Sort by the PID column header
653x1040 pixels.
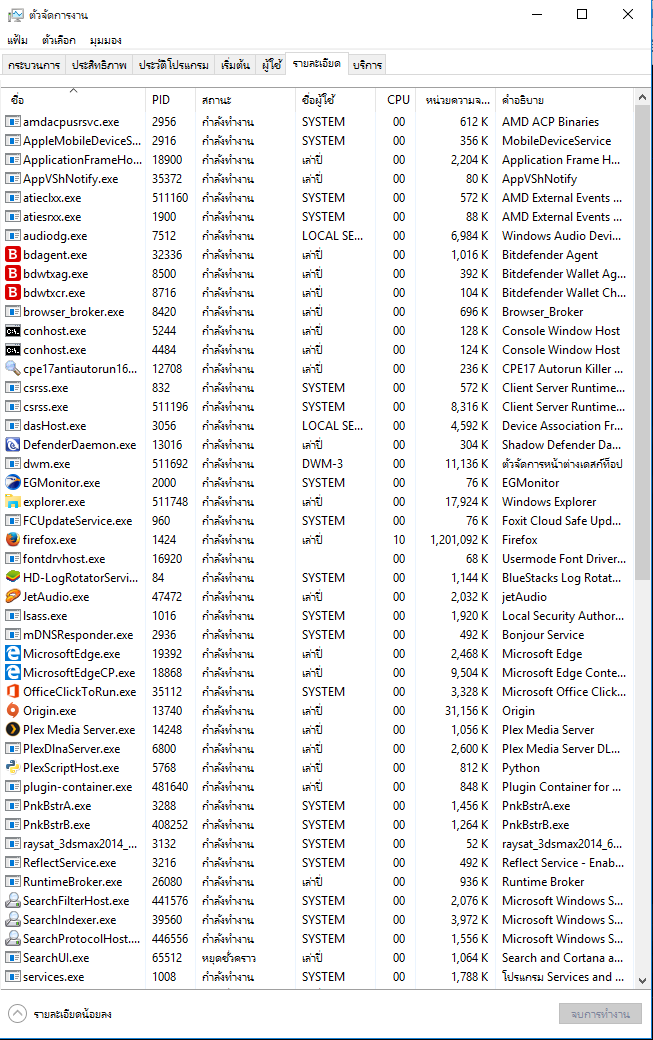click(170, 99)
